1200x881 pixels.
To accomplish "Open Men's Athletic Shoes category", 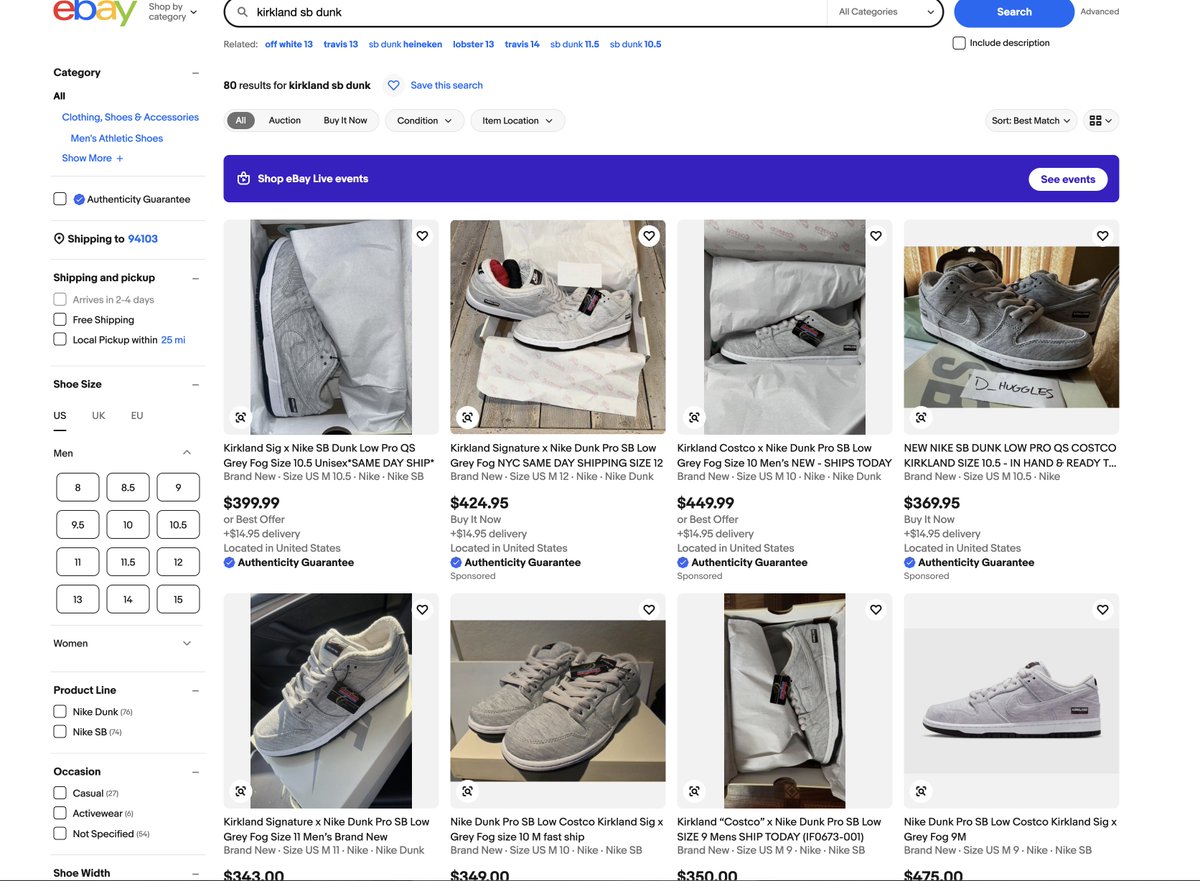I will (117, 139).
